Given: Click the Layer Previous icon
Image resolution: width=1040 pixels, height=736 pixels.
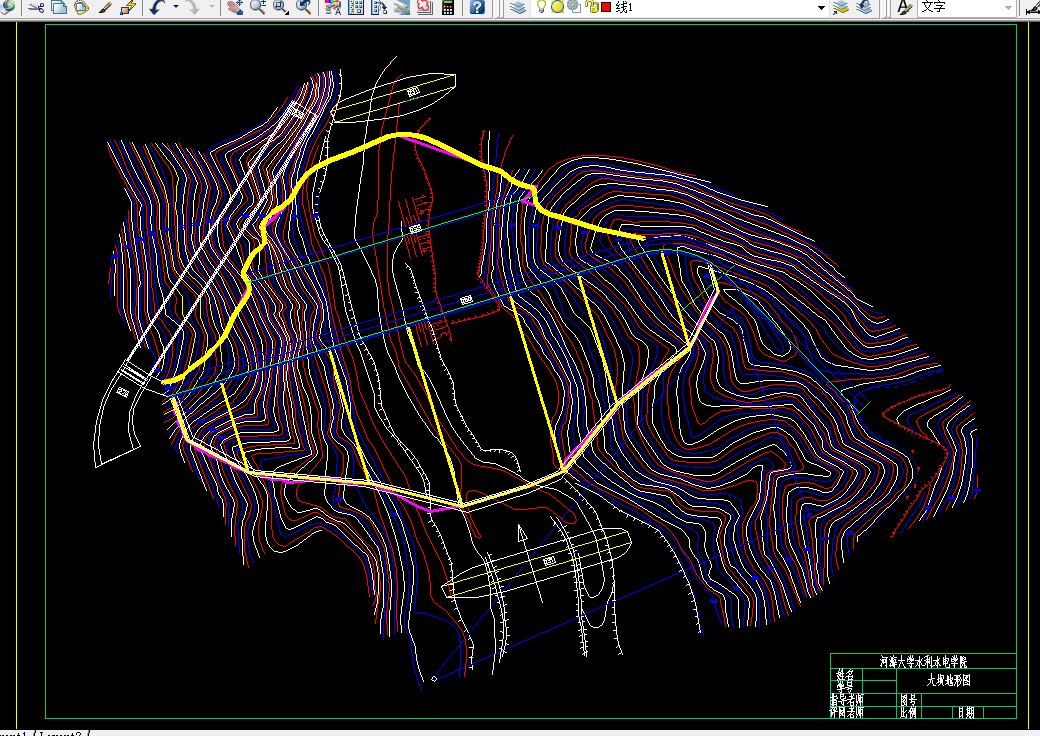Looking at the screenshot, I should pyautogui.click(x=864, y=7).
